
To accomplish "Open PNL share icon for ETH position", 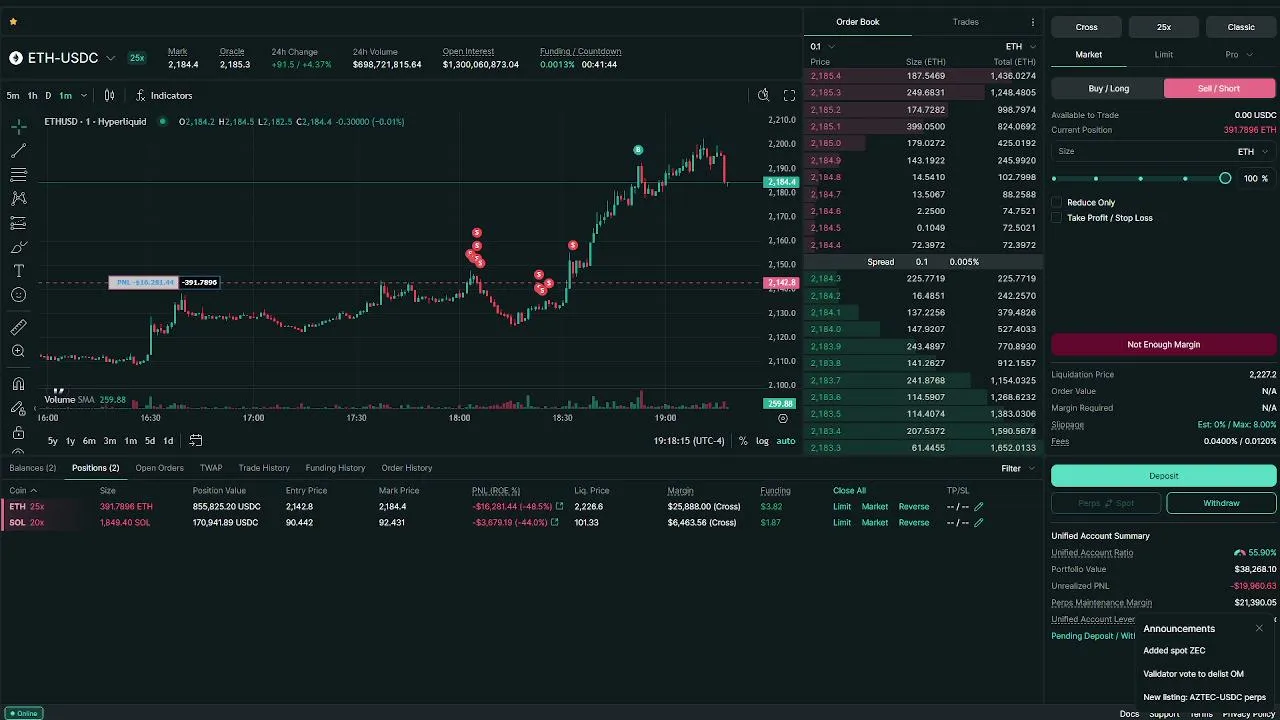I will click(559, 507).
